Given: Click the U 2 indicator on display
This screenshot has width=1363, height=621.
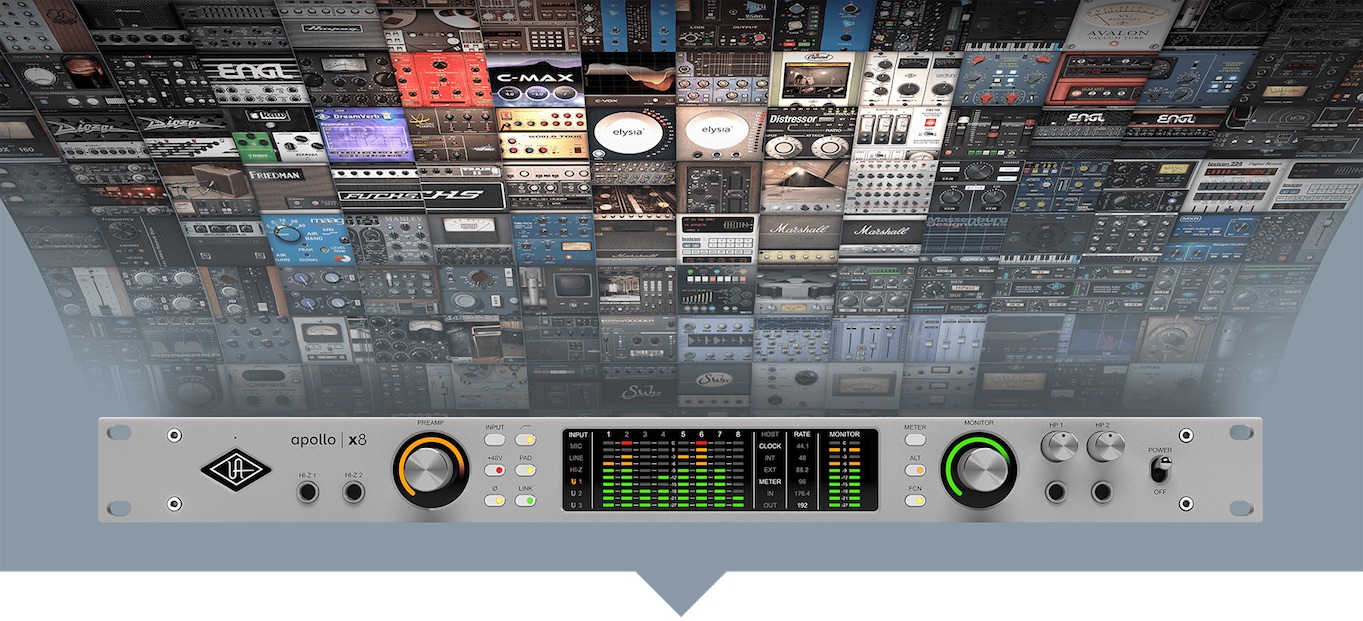Looking at the screenshot, I should (x=576, y=494).
